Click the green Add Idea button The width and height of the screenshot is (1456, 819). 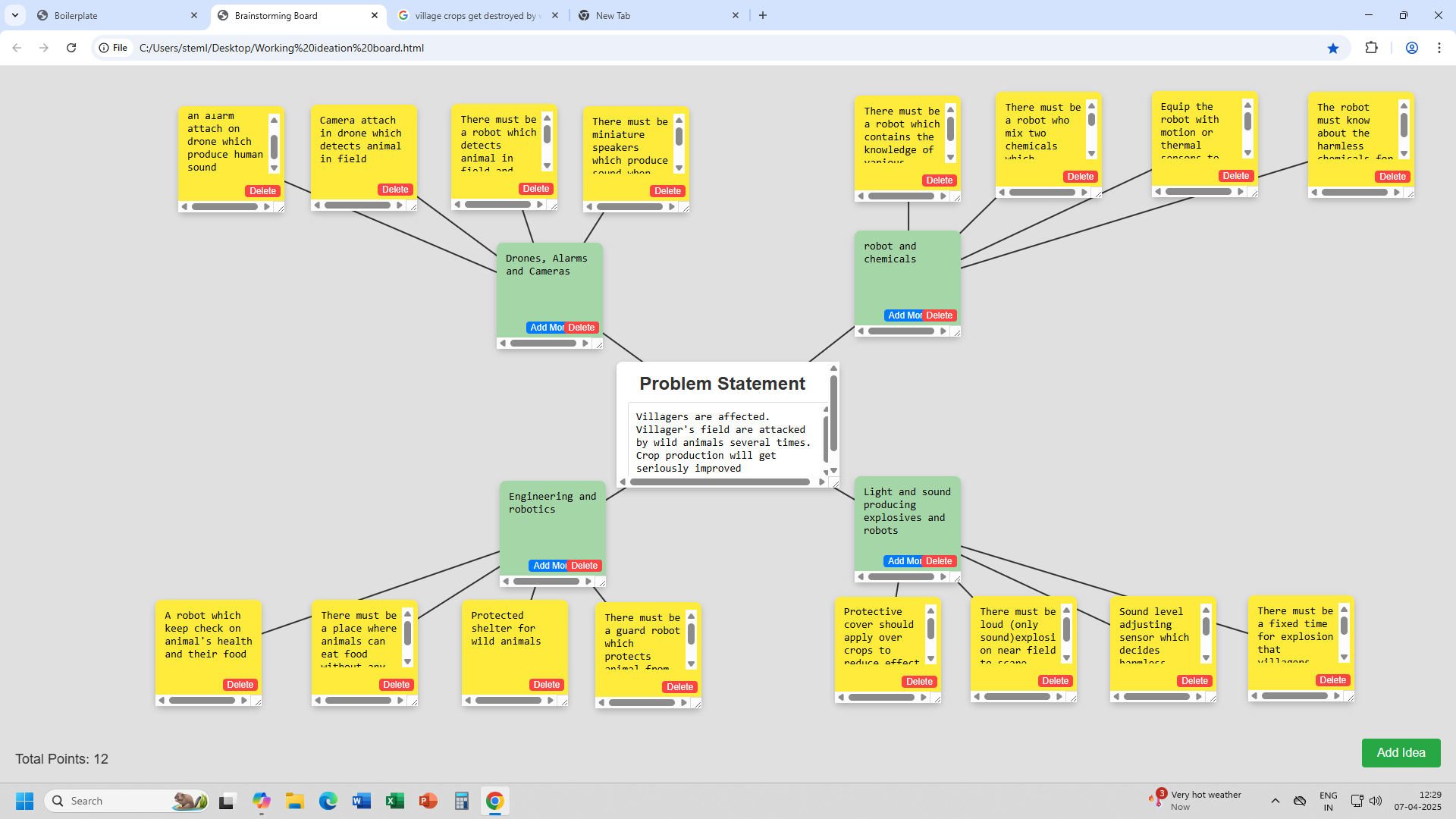click(x=1401, y=752)
